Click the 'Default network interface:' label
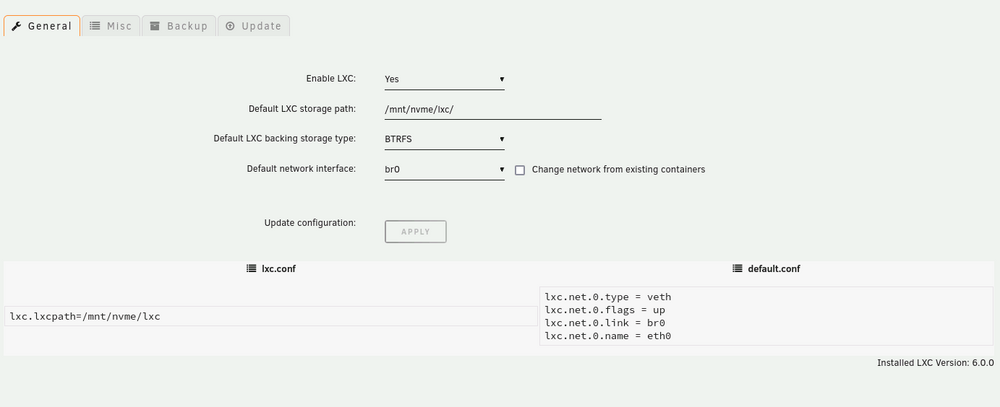1000x407 pixels. (x=301, y=169)
